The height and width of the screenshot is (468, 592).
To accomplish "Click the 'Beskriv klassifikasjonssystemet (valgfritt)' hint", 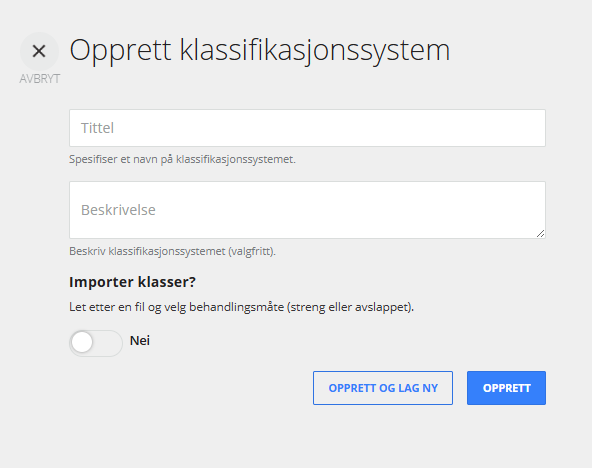I will [x=173, y=251].
